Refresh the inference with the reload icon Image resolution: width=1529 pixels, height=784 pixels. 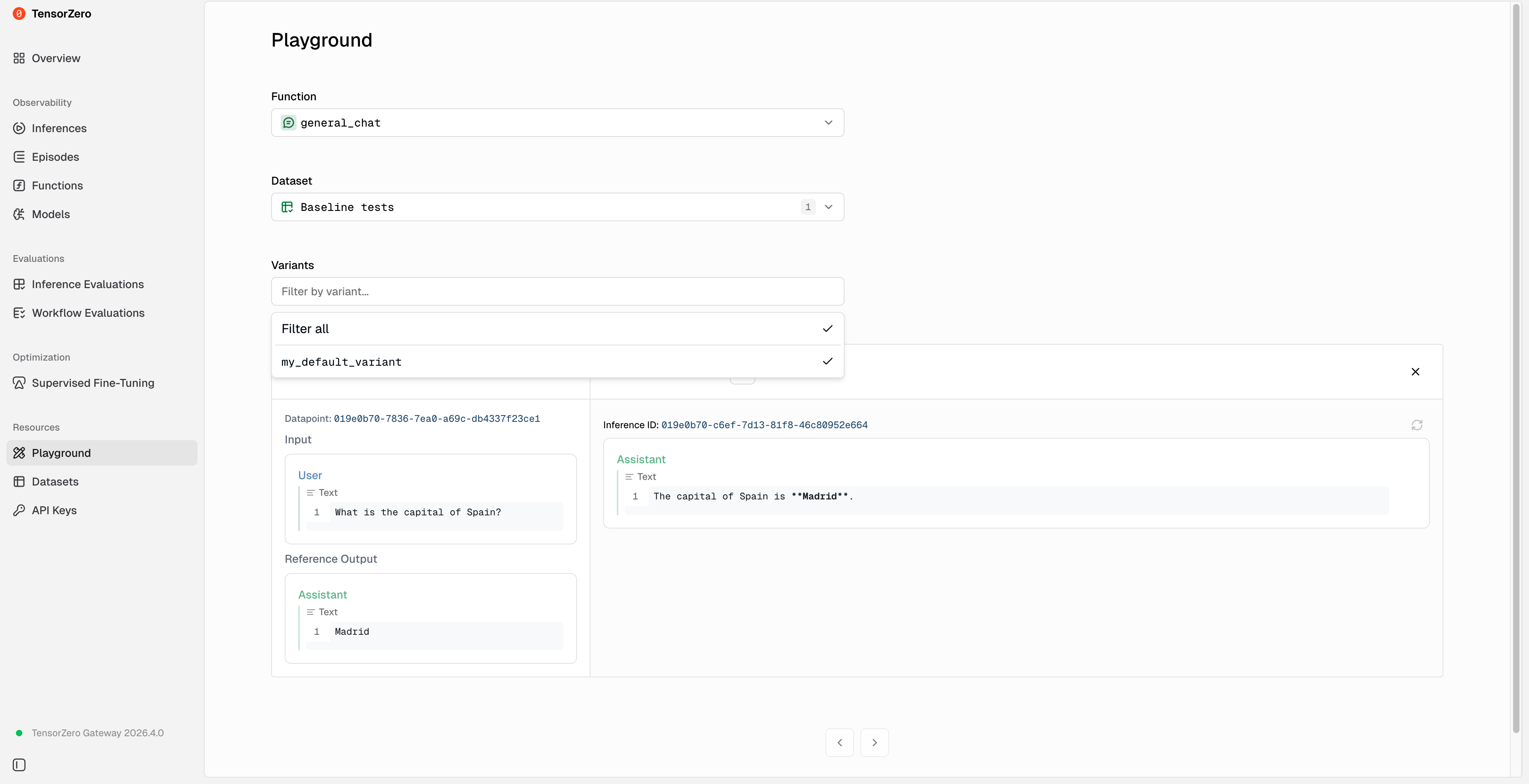1417,425
